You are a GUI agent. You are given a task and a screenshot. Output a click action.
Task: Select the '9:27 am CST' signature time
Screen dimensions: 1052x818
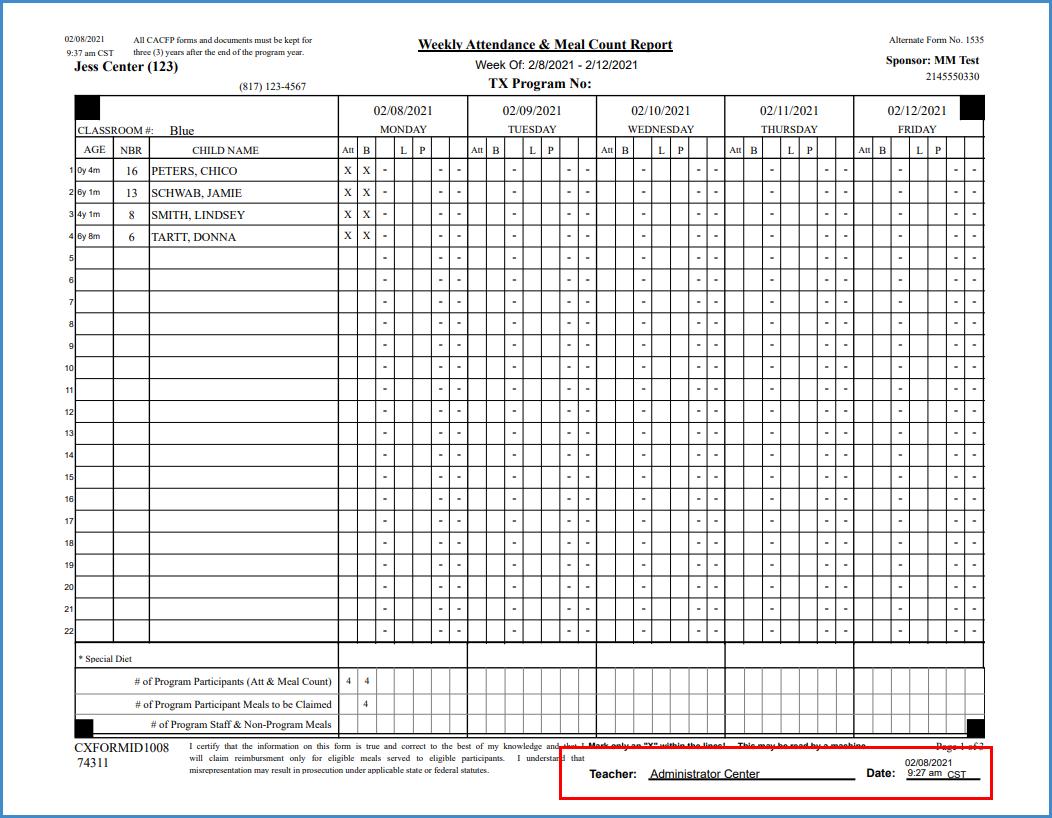[x=937, y=774]
